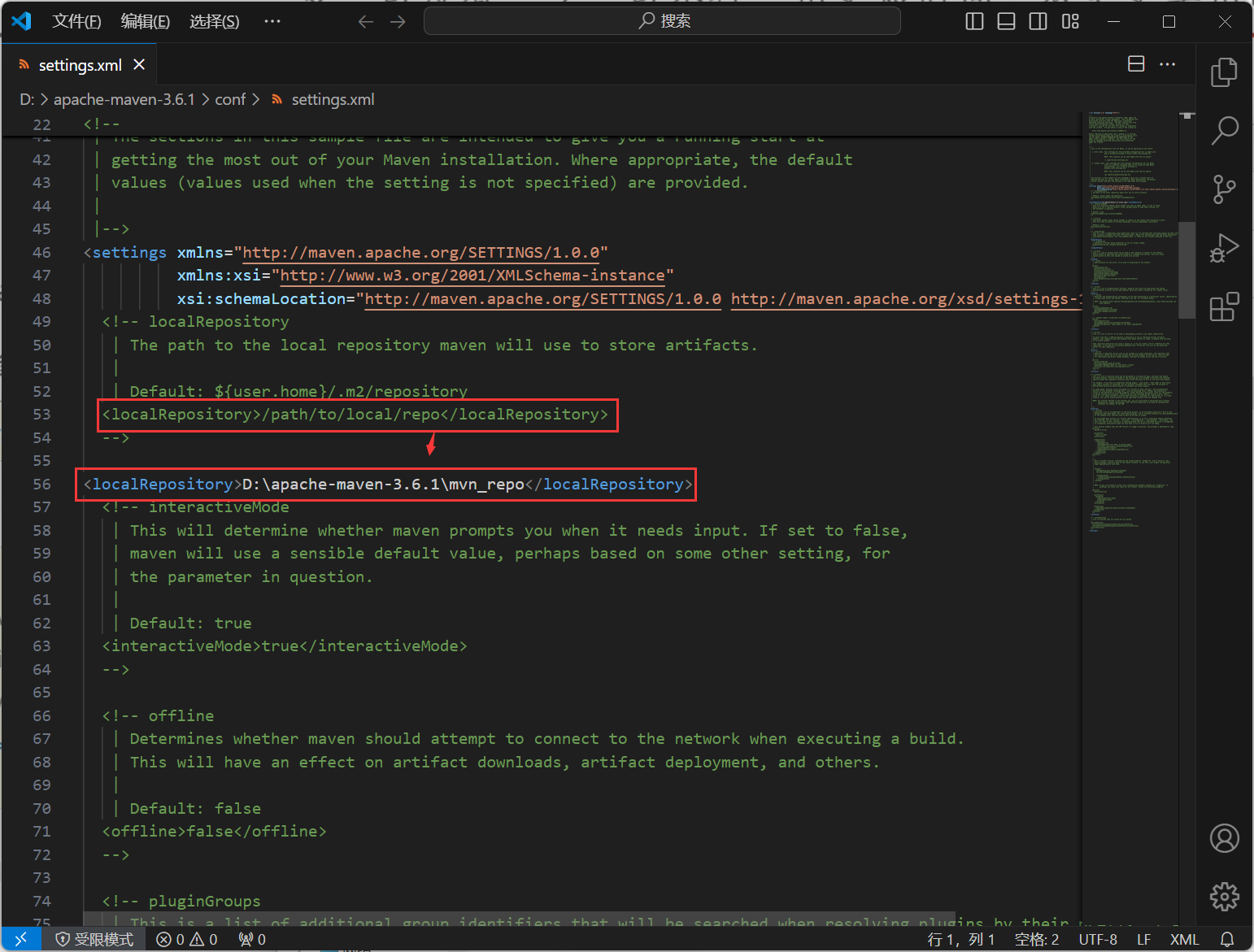1254x952 pixels.
Task: Expand the title bar menu overflow ellipsis
Action: (272, 21)
